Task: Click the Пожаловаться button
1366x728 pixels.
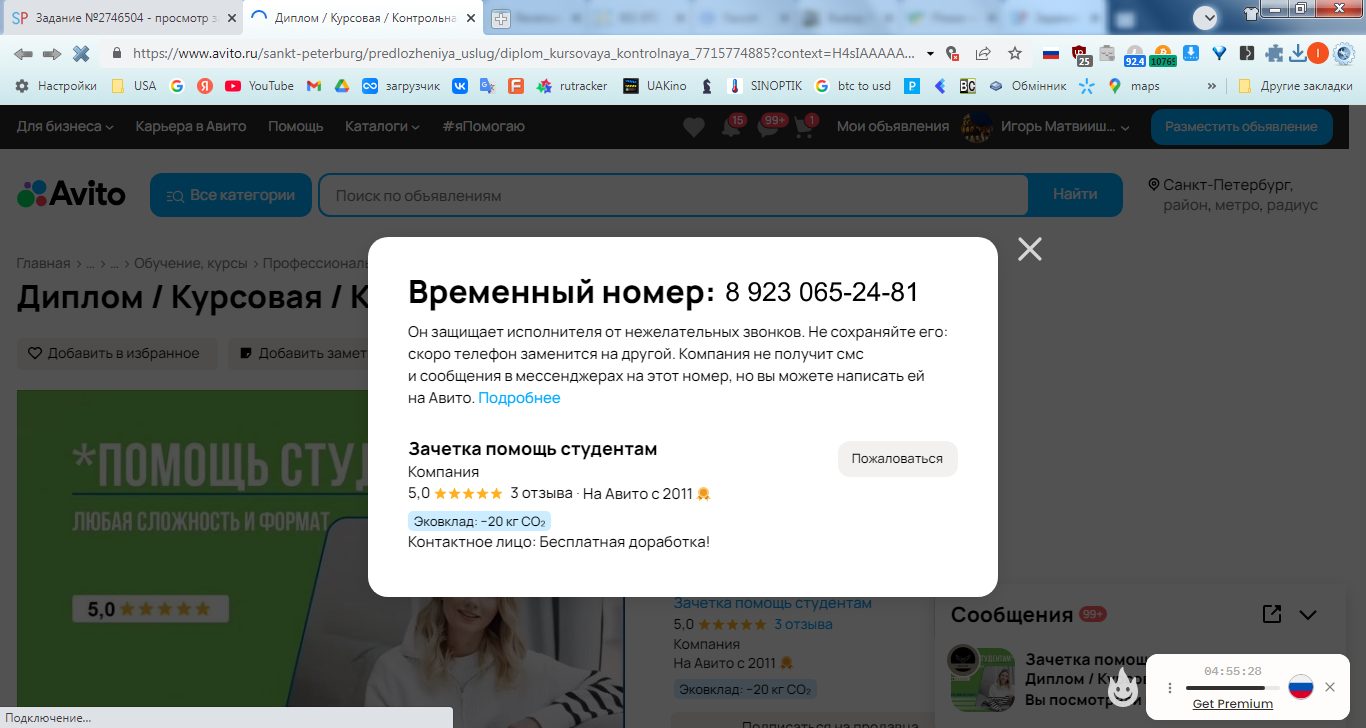Action: point(897,459)
